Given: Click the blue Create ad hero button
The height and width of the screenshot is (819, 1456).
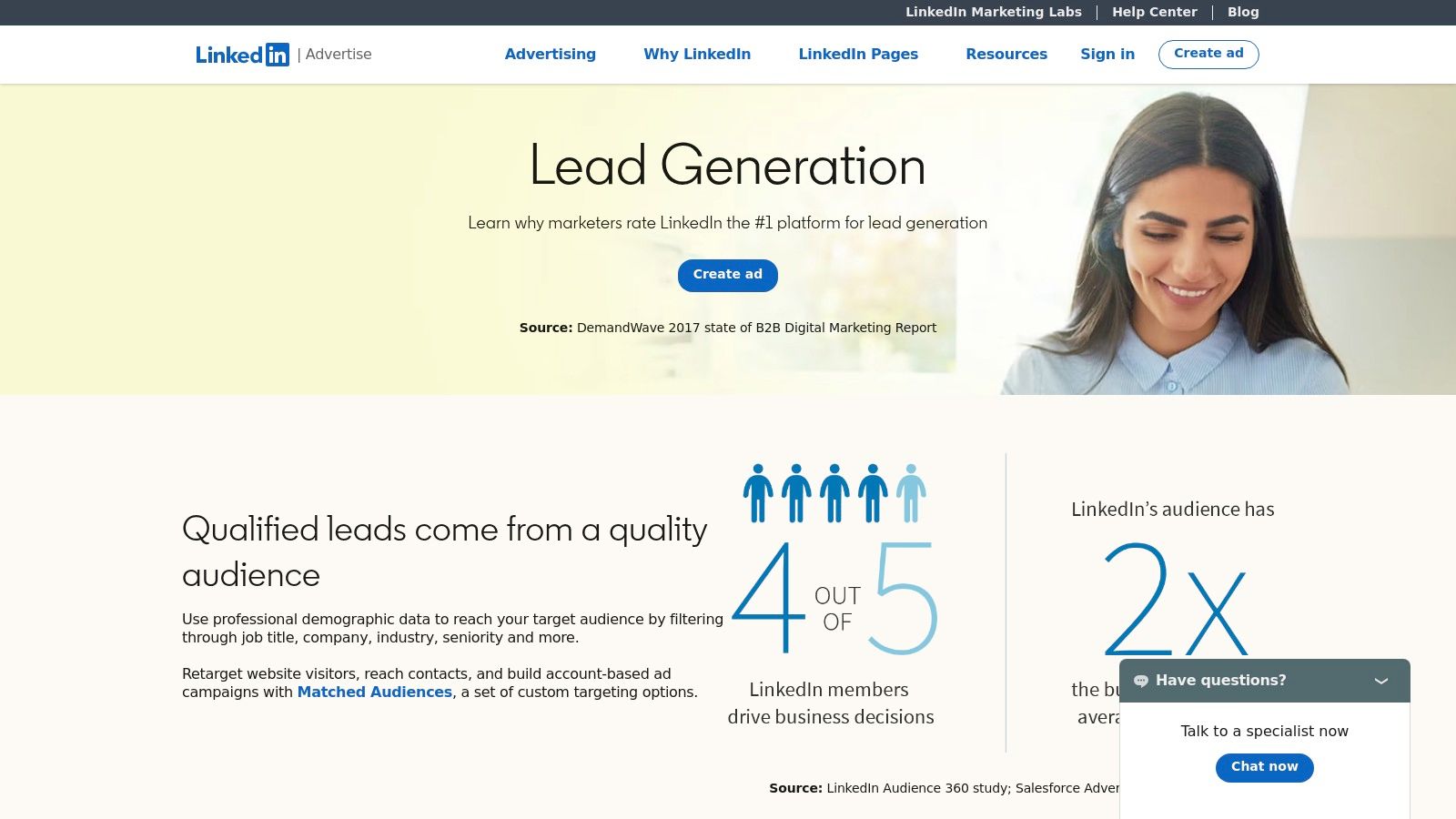Looking at the screenshot, I should click(x=728, y=275).
